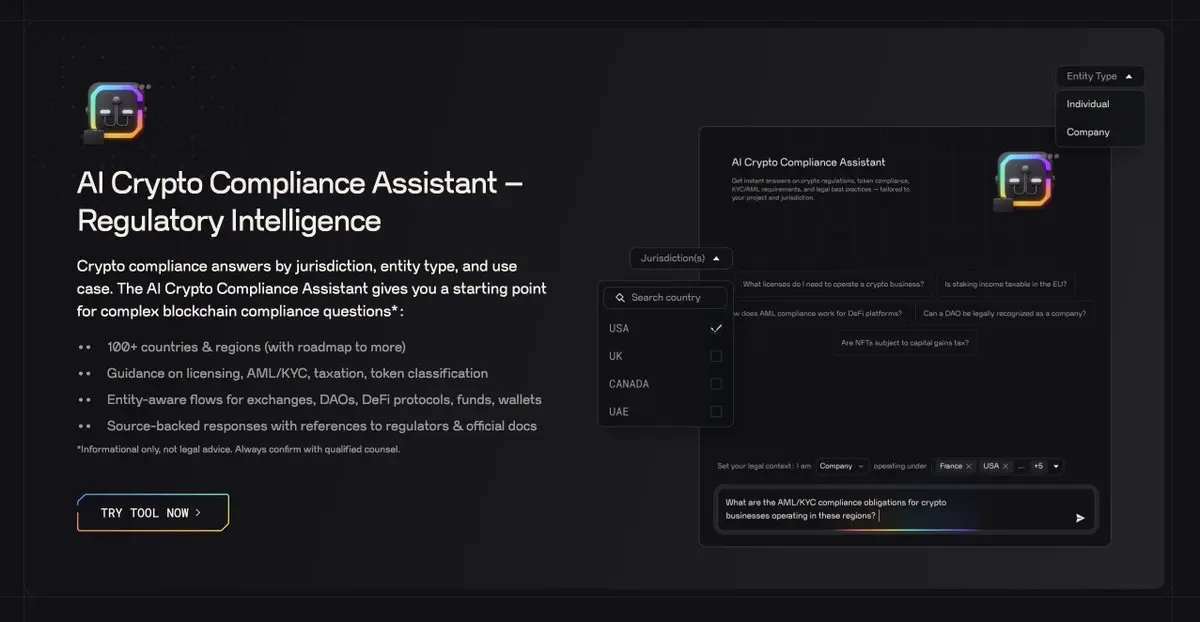1200x622 pixels.
Task: Click TRY TOOL NOW button
Action: [153, 513]
